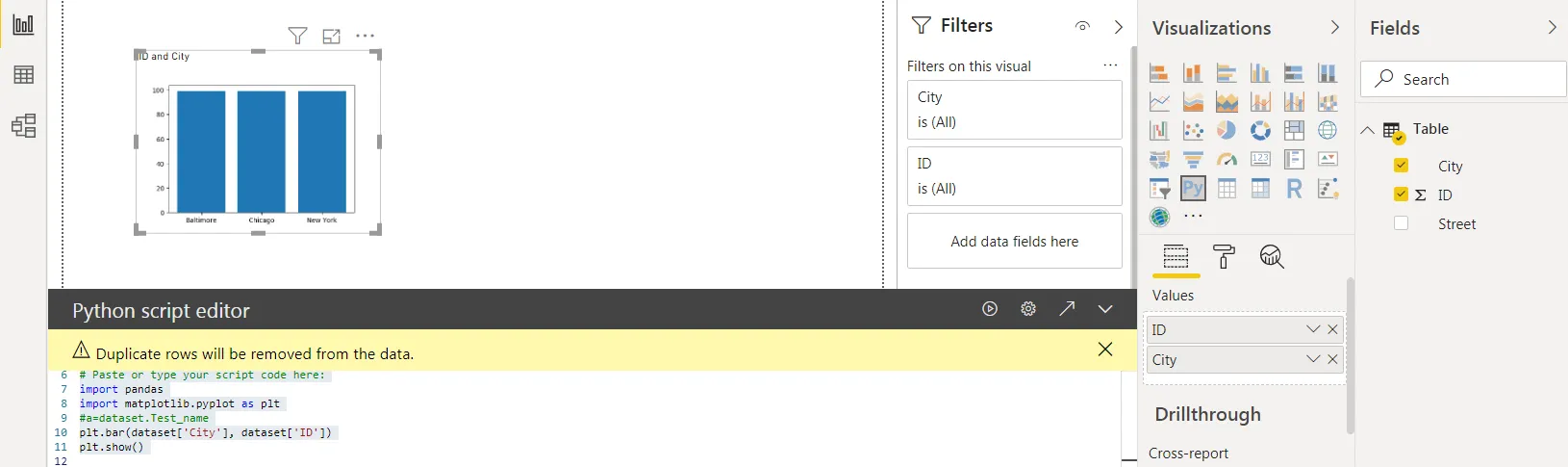Switch to the Format paint roller tab
Screen dimensions: 1568x467
pyautogui.click(x=1224, y=257)
